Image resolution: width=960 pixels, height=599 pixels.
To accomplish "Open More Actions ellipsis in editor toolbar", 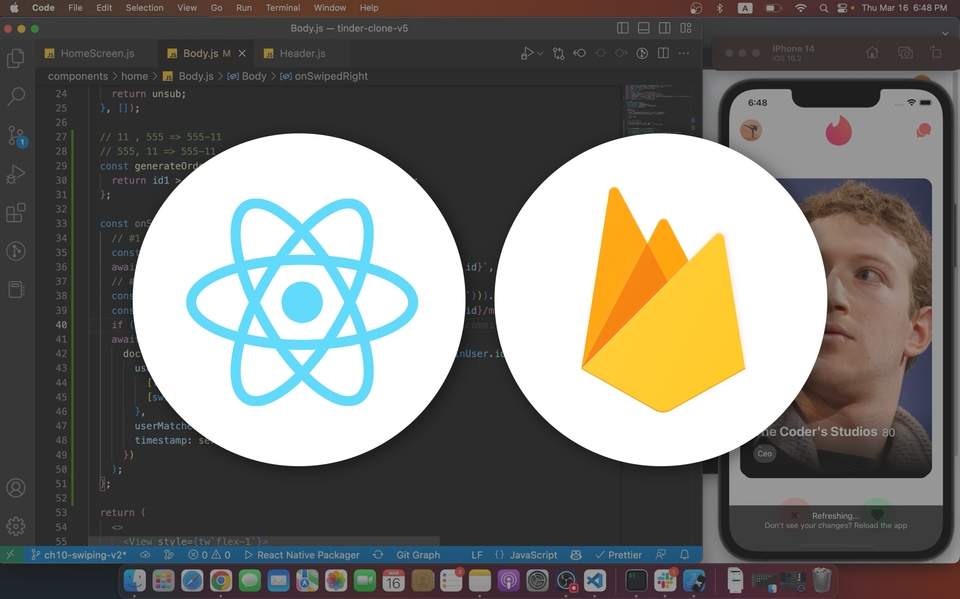I will click(x=684, y=53).
